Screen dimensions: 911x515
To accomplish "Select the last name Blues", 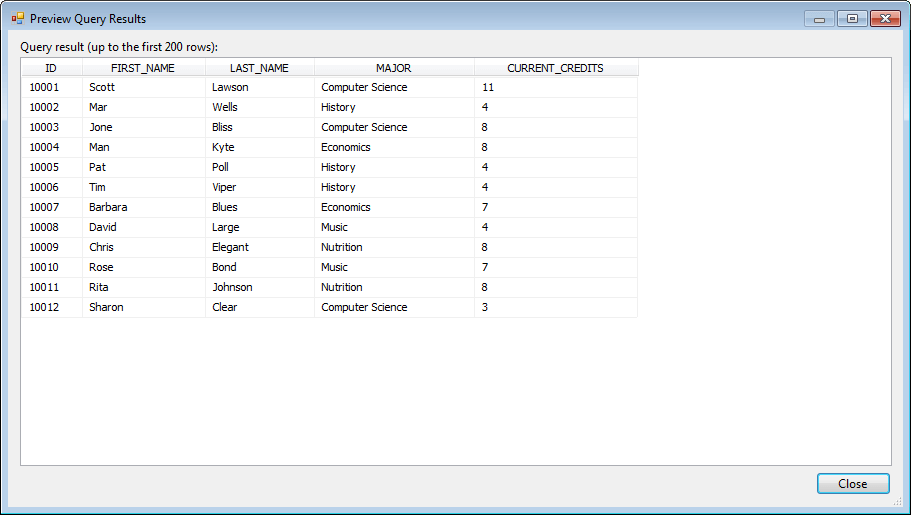I will 260,208.
